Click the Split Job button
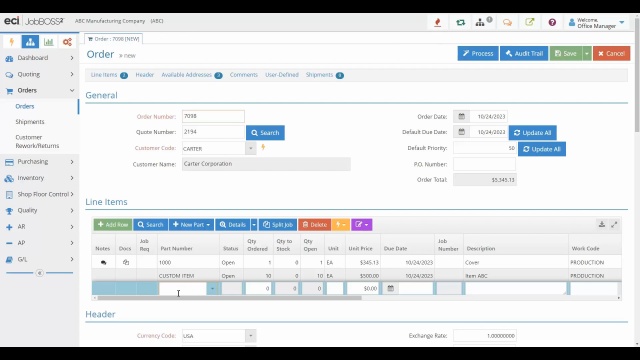Viewport: 640px width, 360px height. 278,224
